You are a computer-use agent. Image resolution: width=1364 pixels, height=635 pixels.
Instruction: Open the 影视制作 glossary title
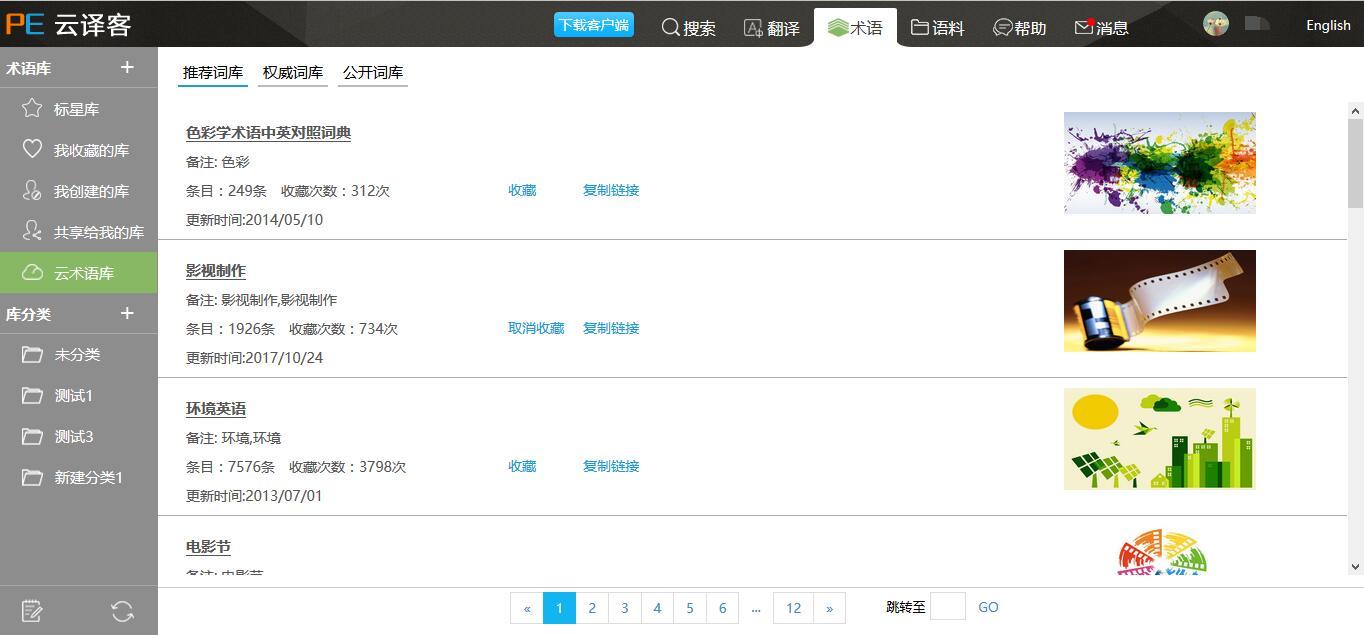pos(216,271)
